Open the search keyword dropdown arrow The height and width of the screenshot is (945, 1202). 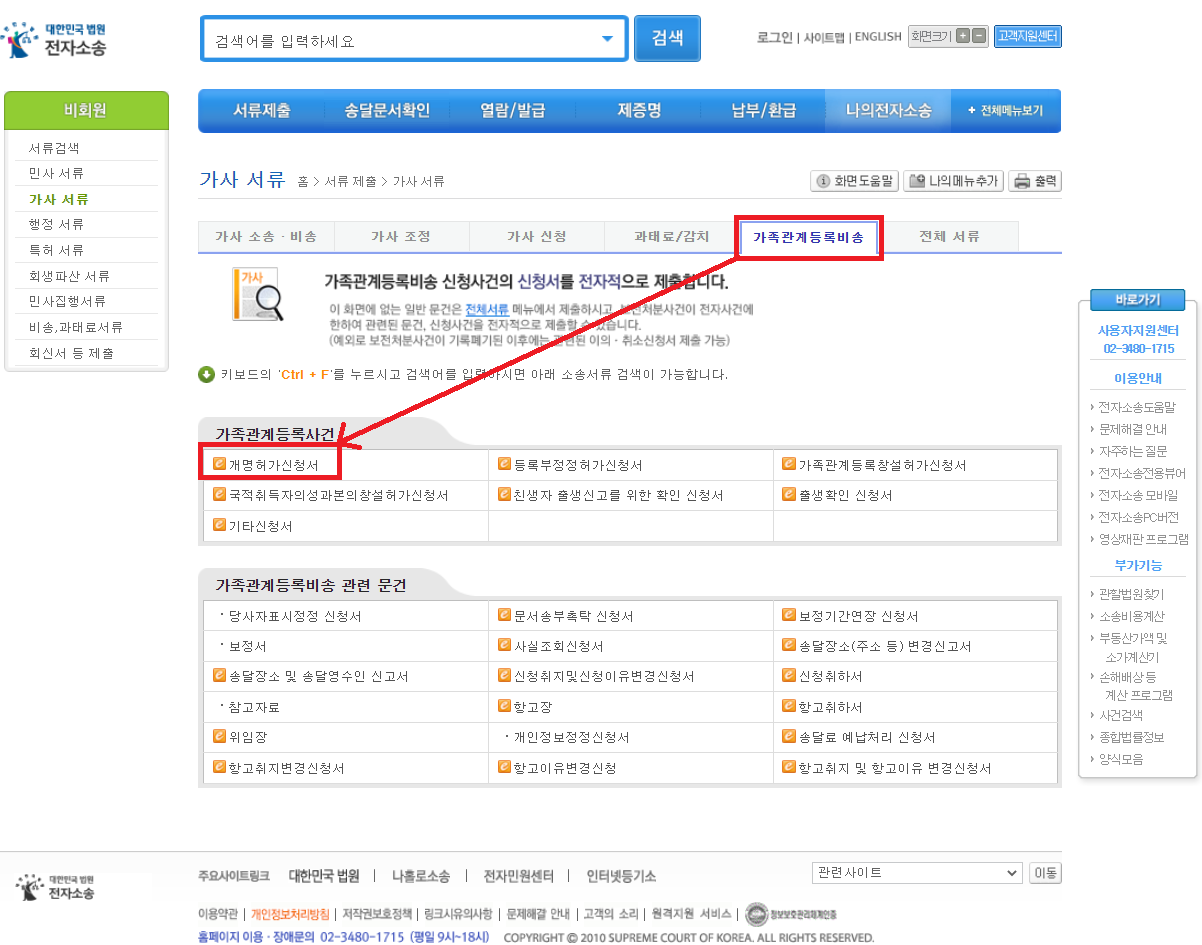coord(607,38)
